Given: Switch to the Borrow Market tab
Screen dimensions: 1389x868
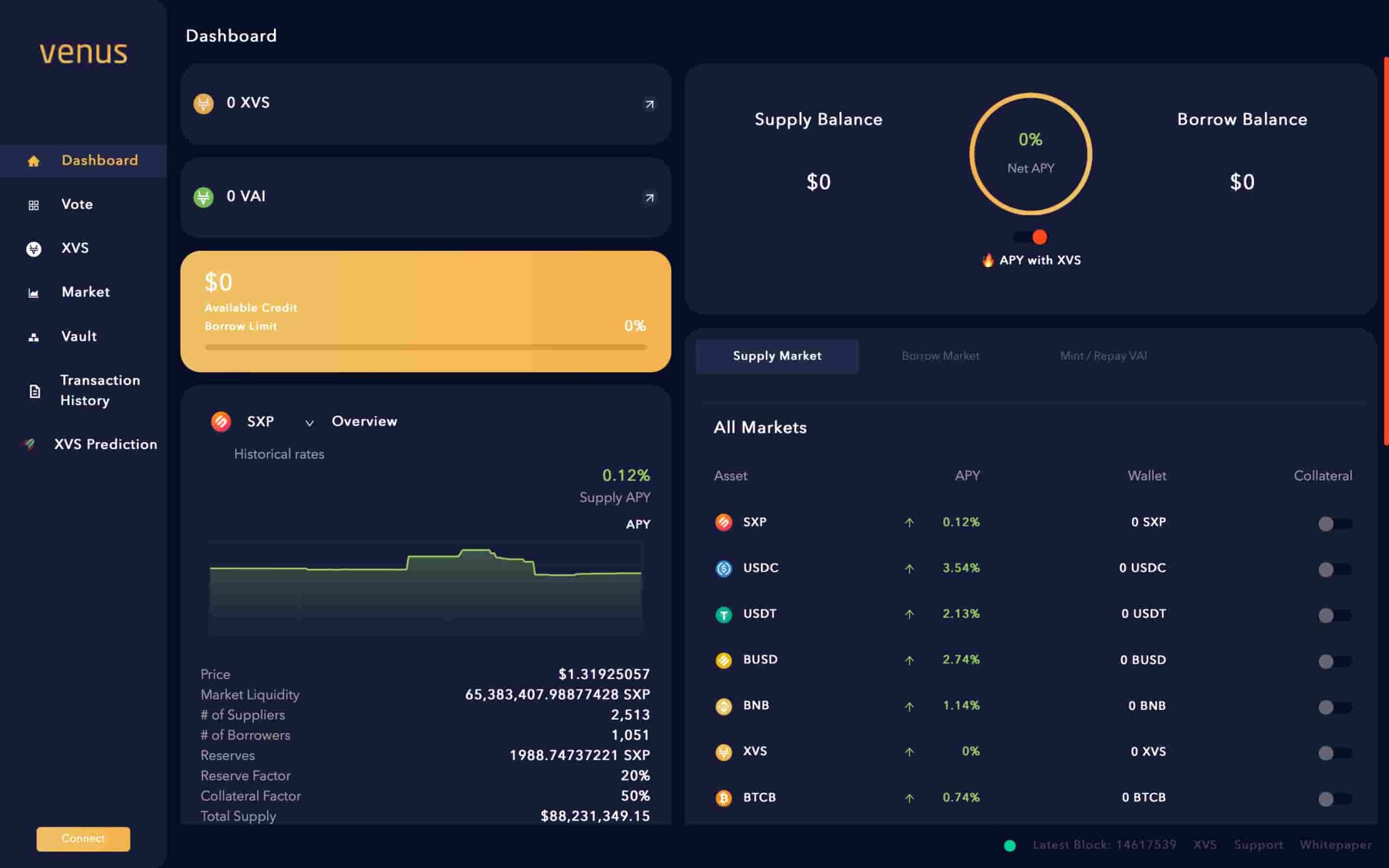Looking at the screenshot, I should coord(939,355).
